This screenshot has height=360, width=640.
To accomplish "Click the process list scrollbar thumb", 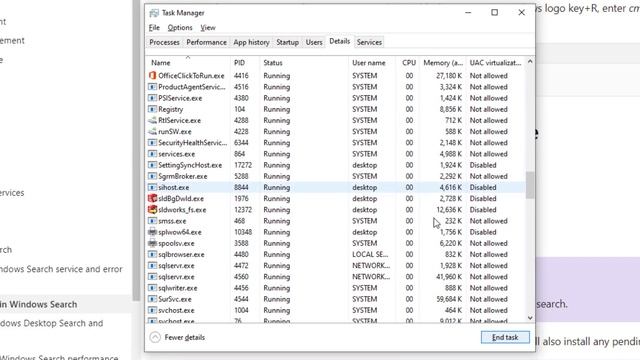I will pyautogui.click(x=530, y=185).
